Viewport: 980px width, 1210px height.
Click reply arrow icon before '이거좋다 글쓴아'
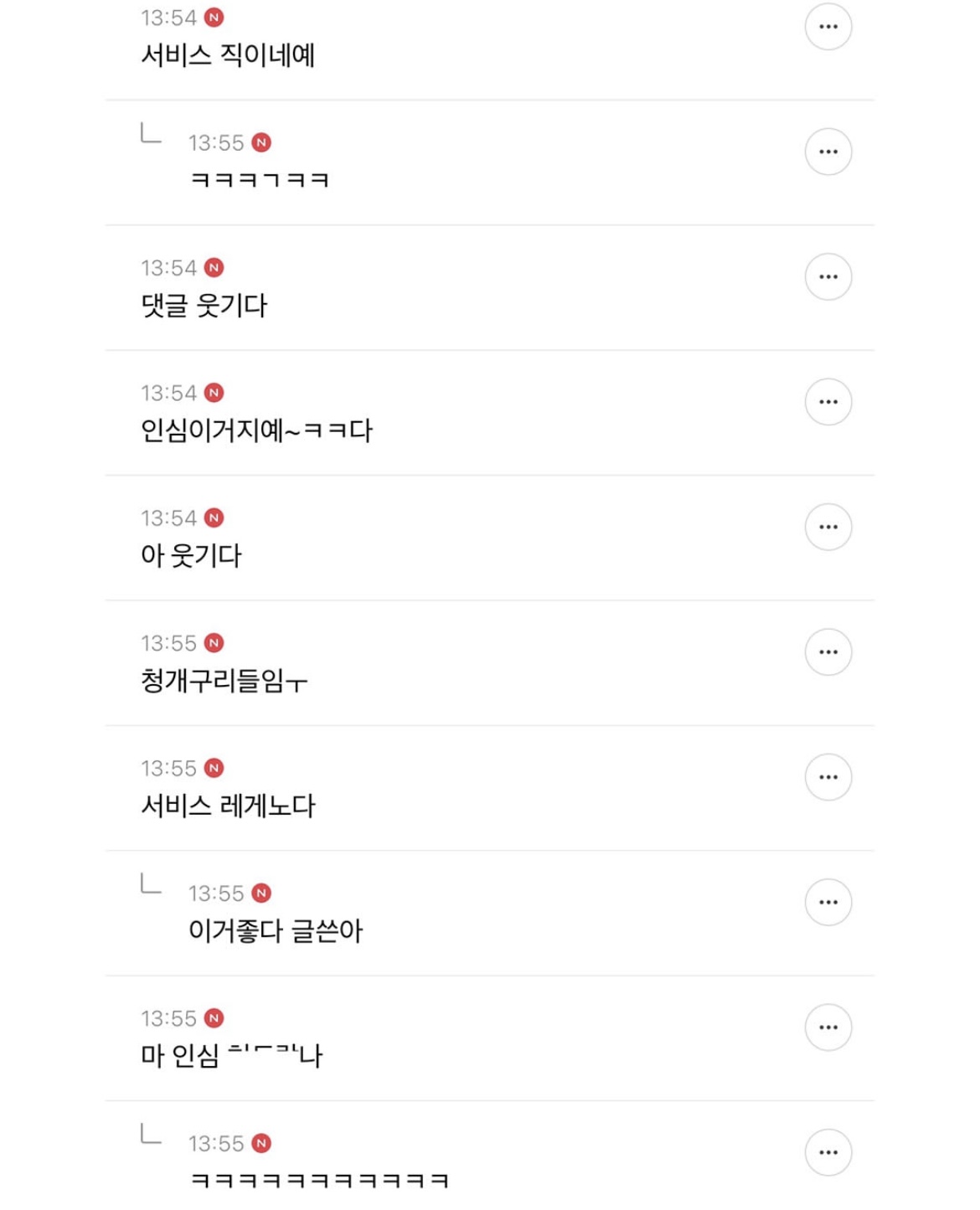point(151,884)
